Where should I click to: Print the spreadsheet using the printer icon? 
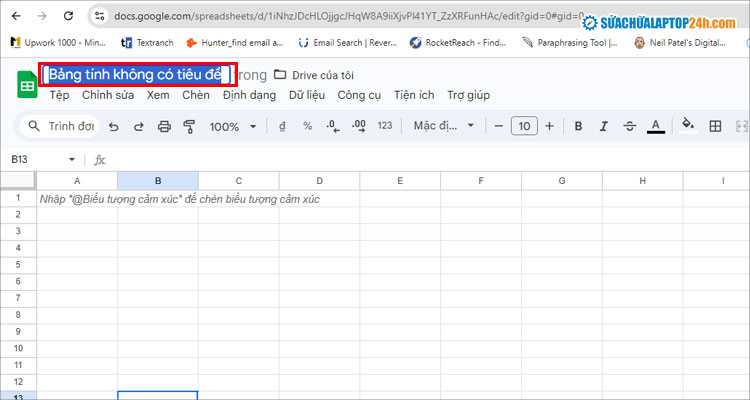(x=164, y=126)
